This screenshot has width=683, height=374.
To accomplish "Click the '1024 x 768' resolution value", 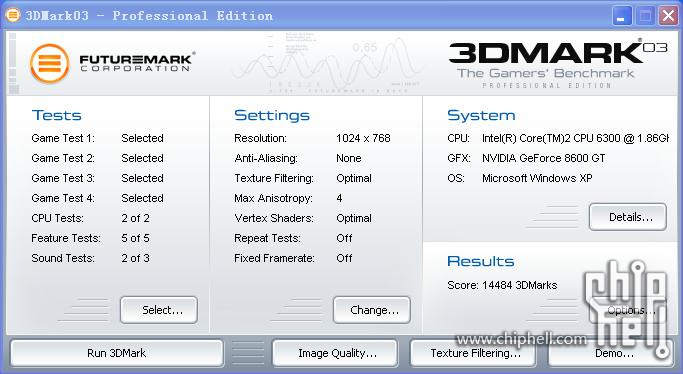I will (x=363, y=138).
